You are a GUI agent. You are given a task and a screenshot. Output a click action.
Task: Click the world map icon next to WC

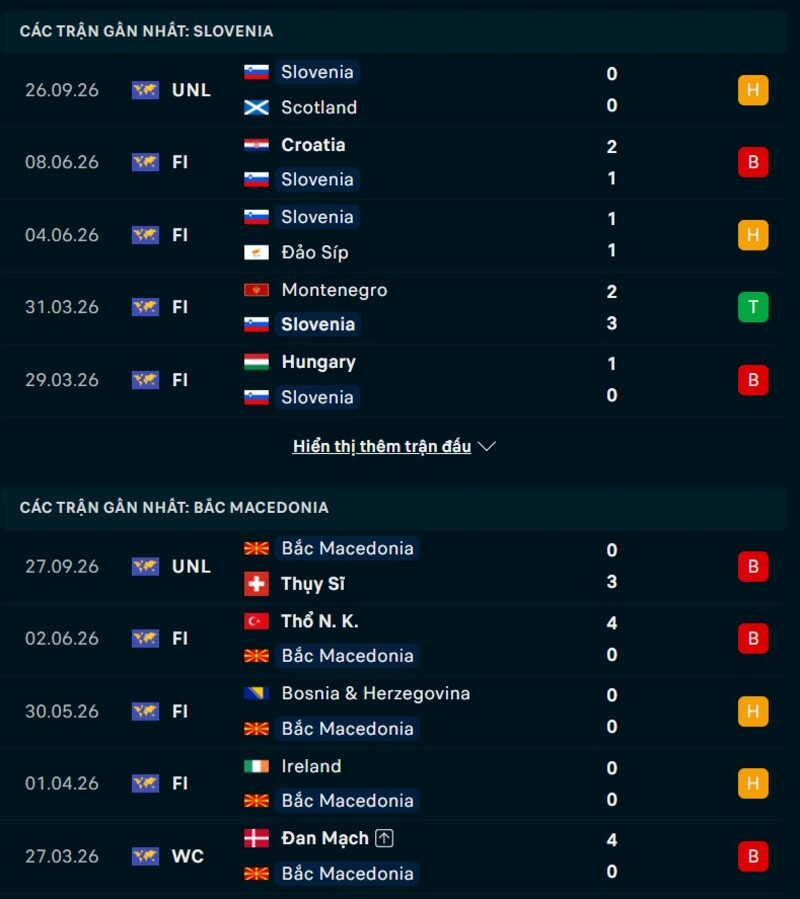tap(145, 857)
